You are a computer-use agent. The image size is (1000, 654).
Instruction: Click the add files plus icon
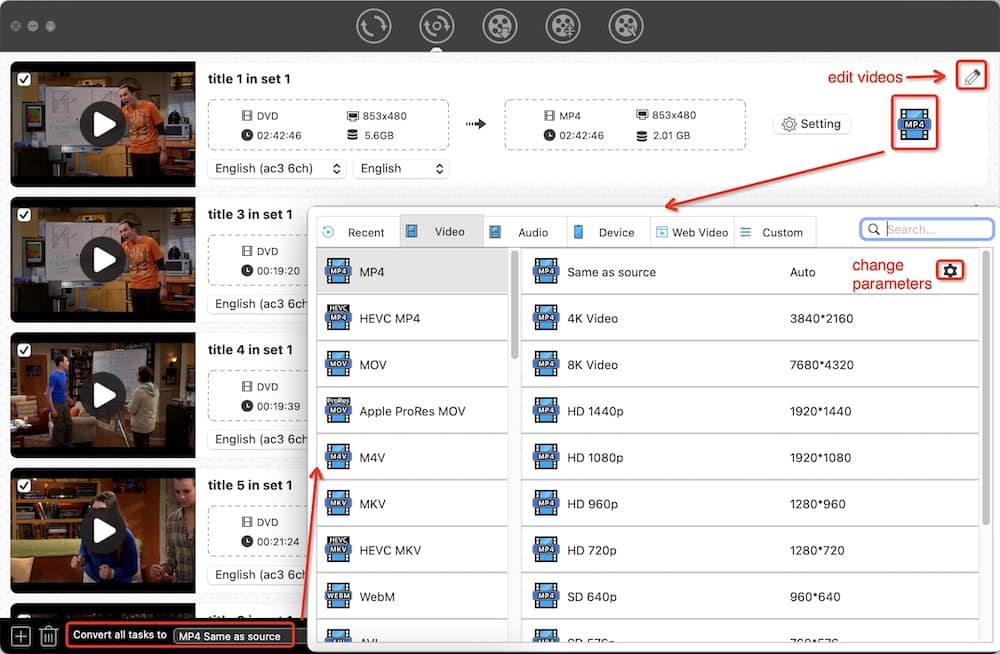[x=19, y=634]
